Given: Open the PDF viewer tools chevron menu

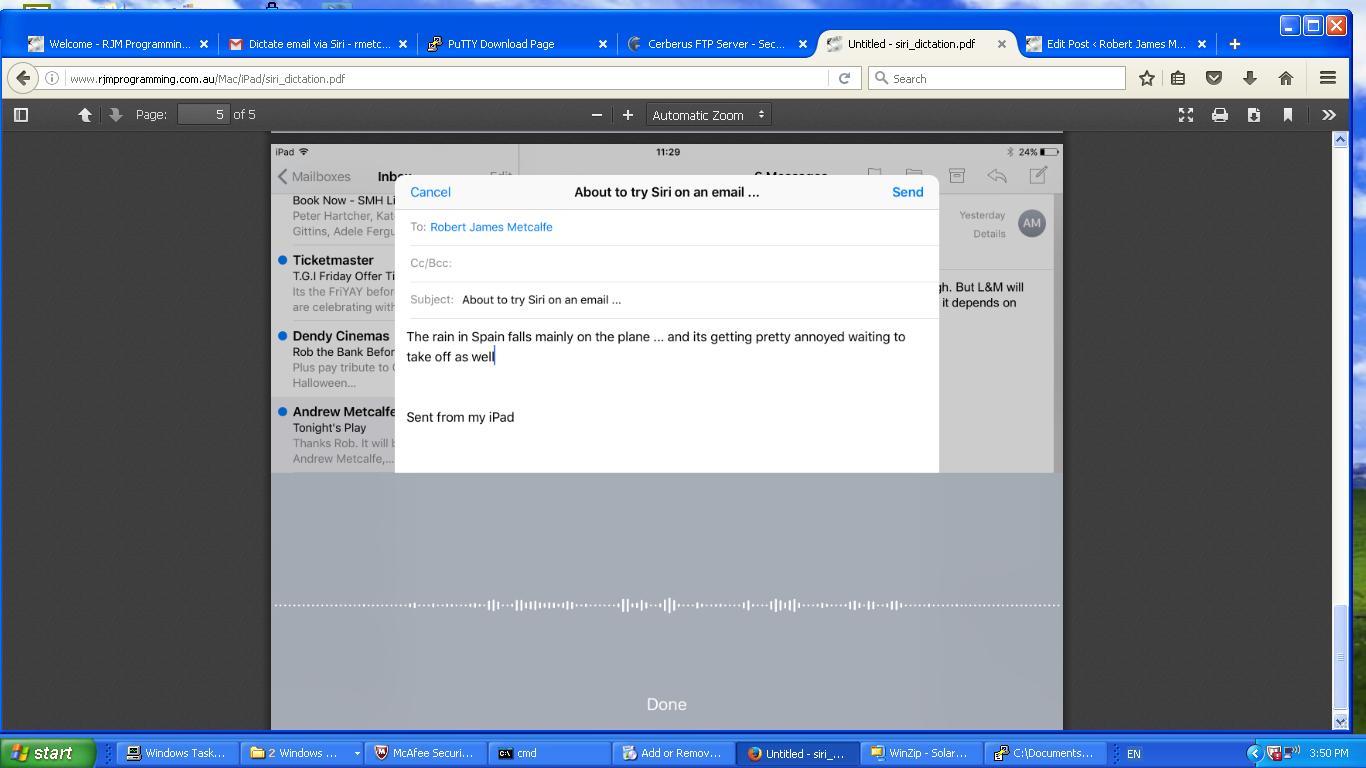Looking at the screenshot, I should (x=1329, y=115).
